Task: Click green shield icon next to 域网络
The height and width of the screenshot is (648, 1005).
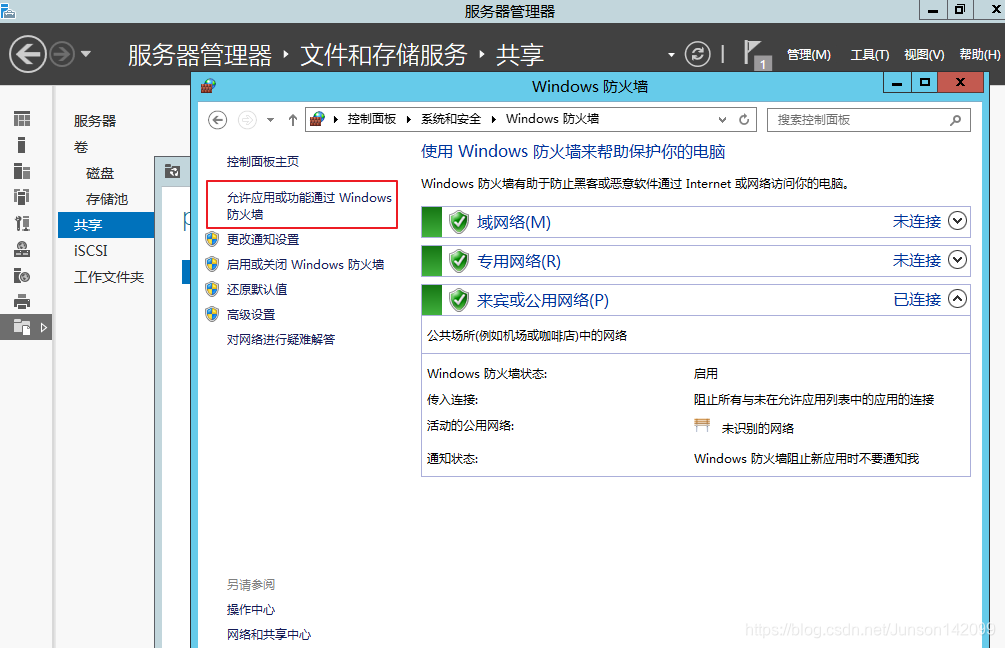Action: pyautogui.click(x=459, y=222)
